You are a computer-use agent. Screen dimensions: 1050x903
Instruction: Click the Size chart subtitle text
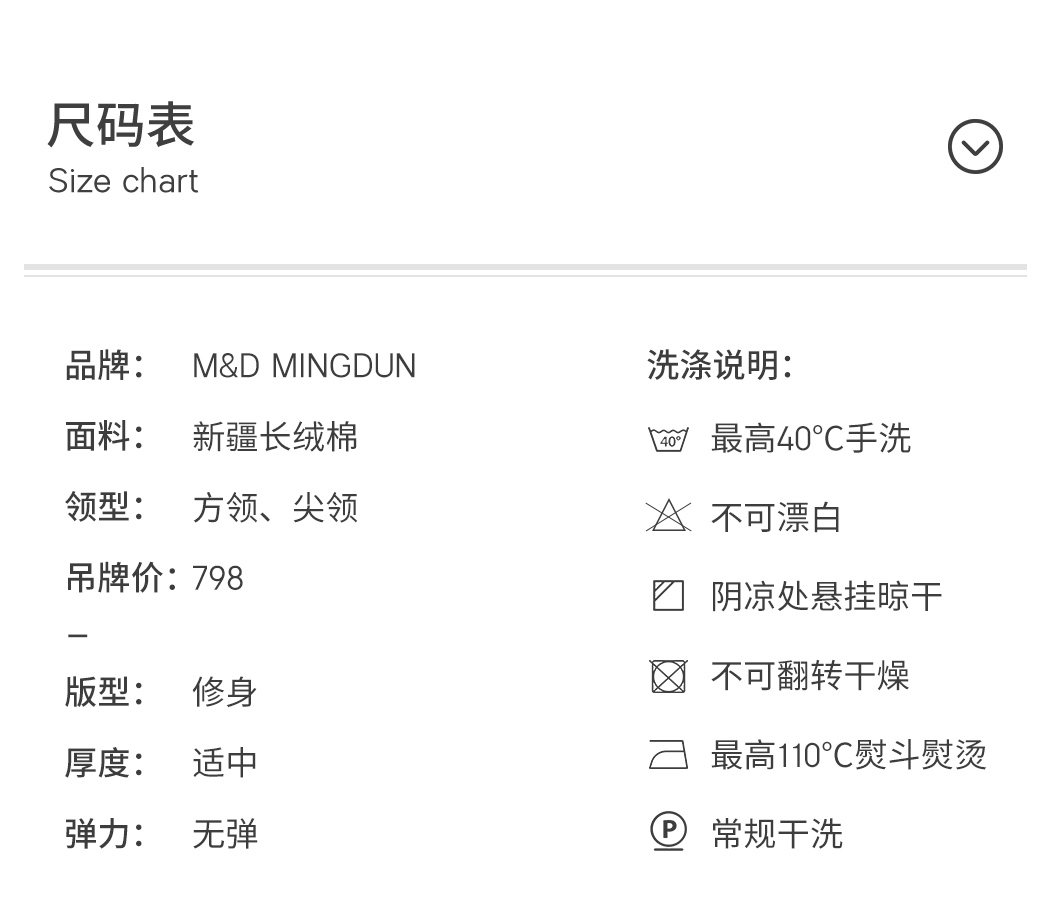[x=123, y=181]
